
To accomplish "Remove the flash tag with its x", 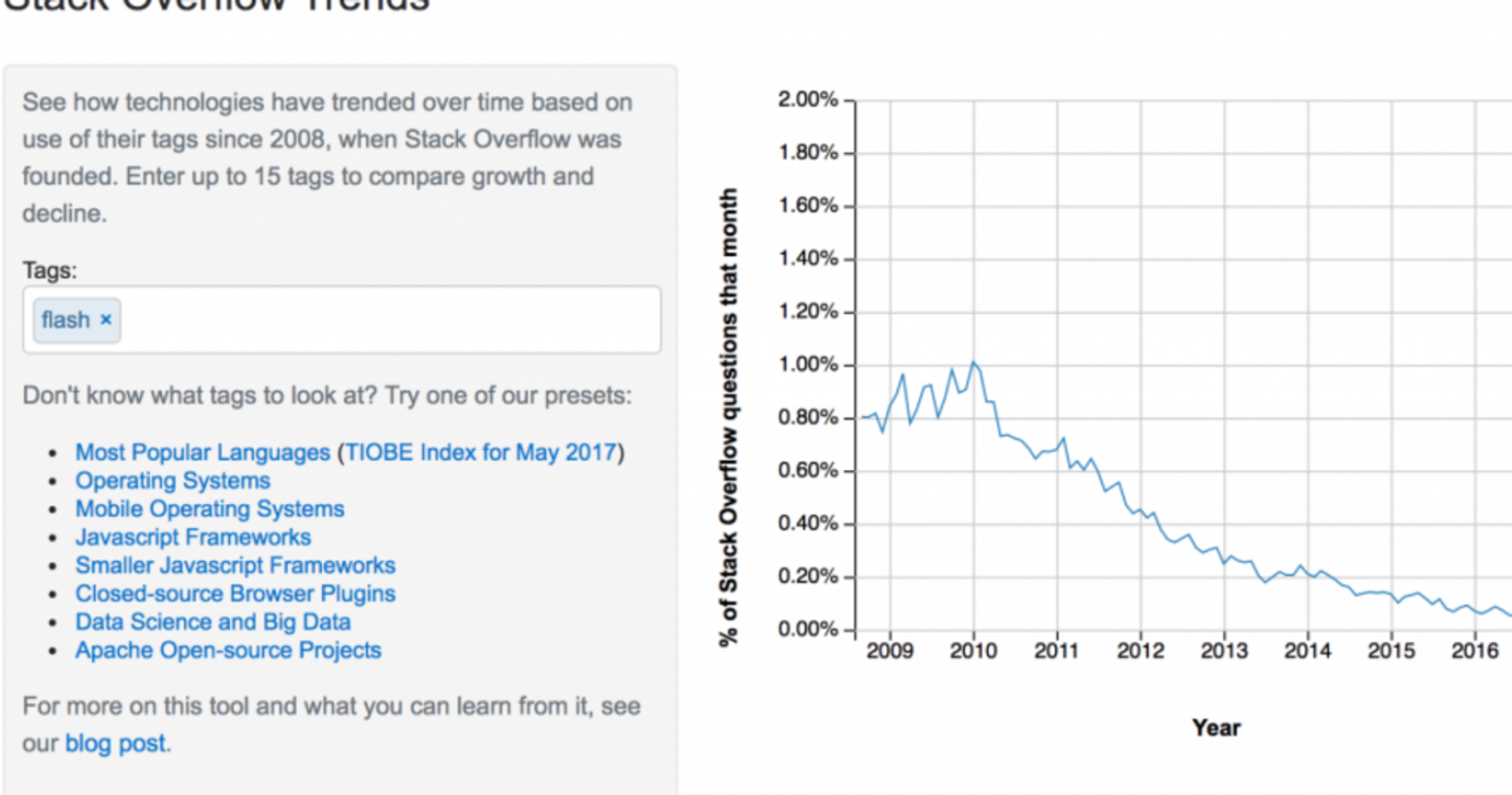I will coord(106,320).
